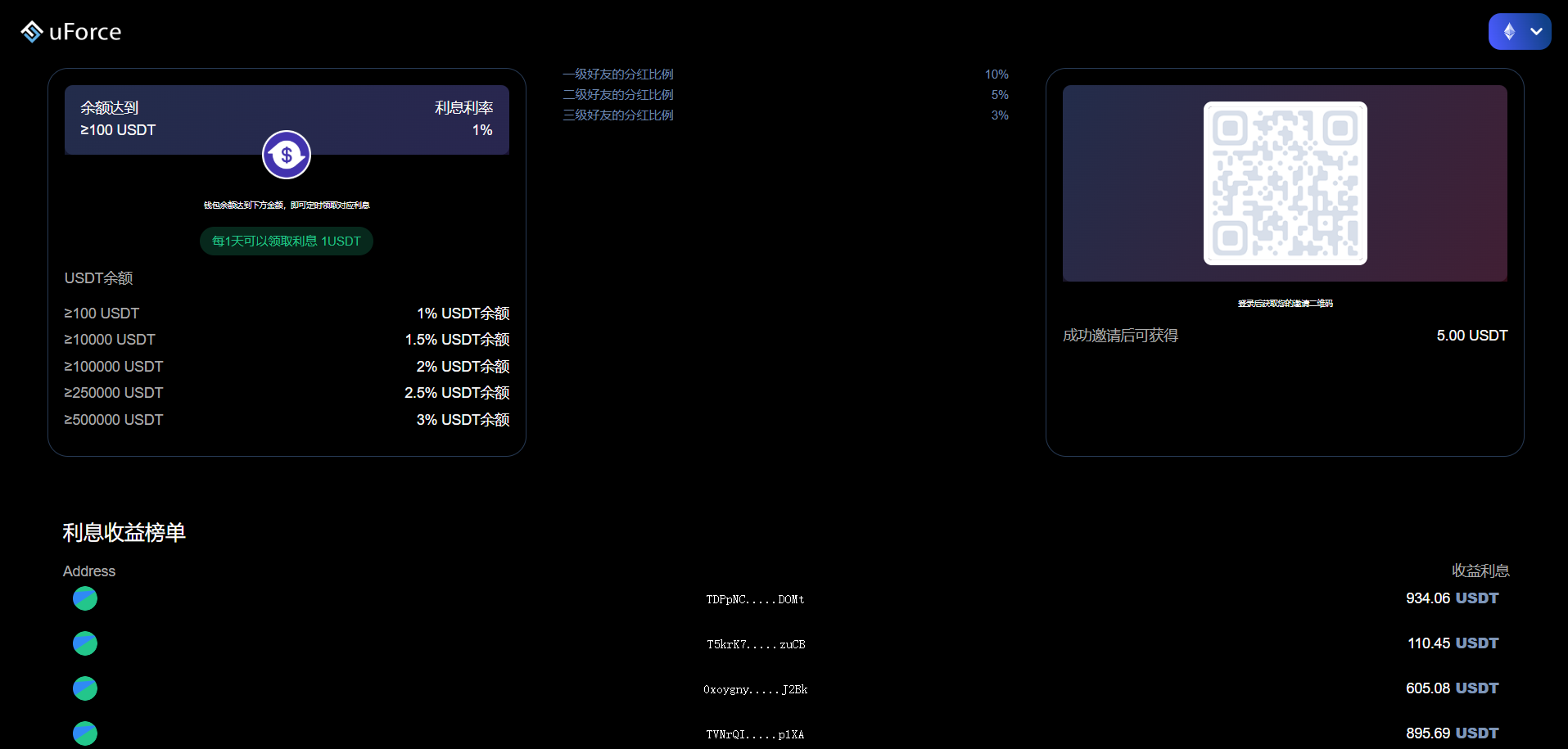The height and width of the screenshot is (749, 1568).
Task: Click the 3% USDT余额 rate value
Action: (x=463, y=420)
